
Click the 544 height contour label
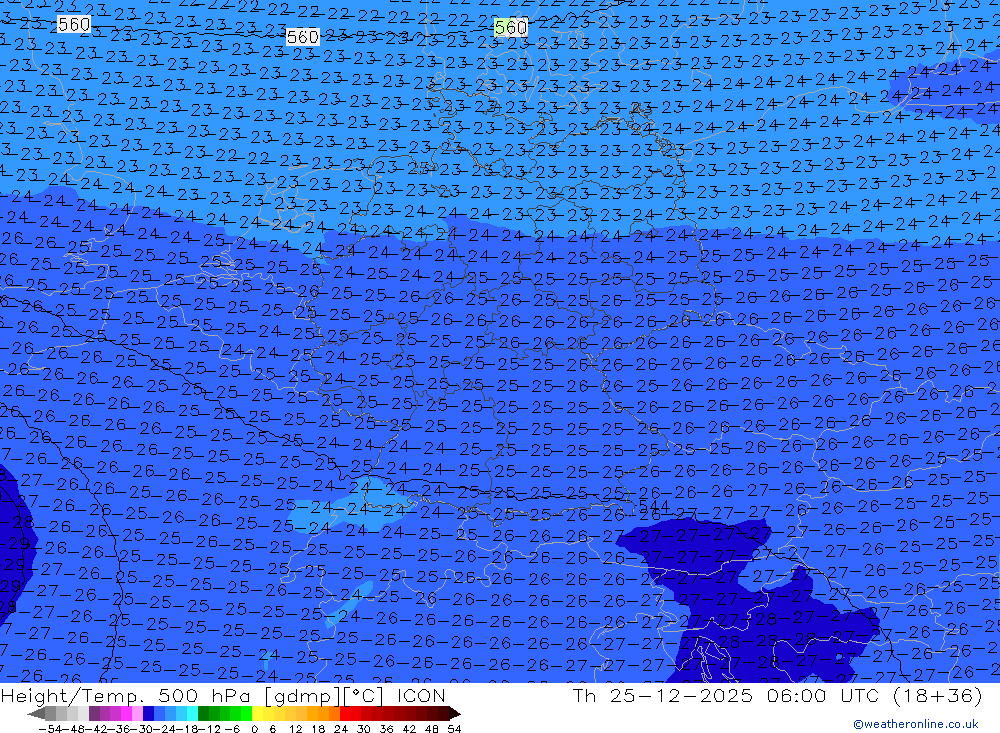[x=654, y=507]
